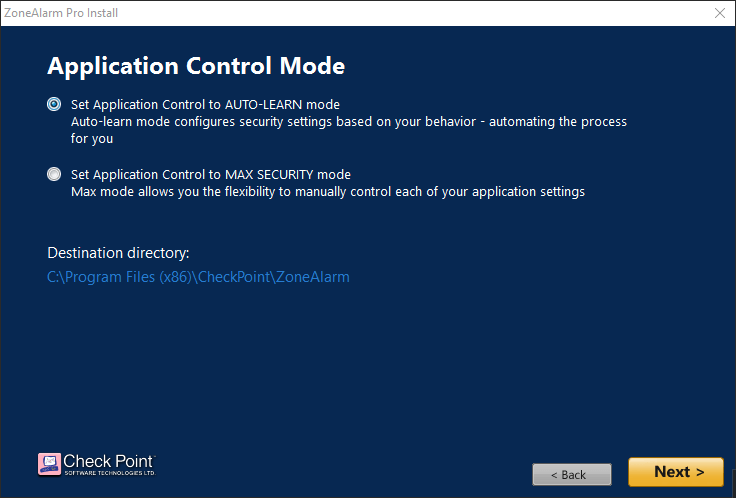Click the 'Destination directory:' label
This screenshot has width=736, height=498.
point(118,253)
